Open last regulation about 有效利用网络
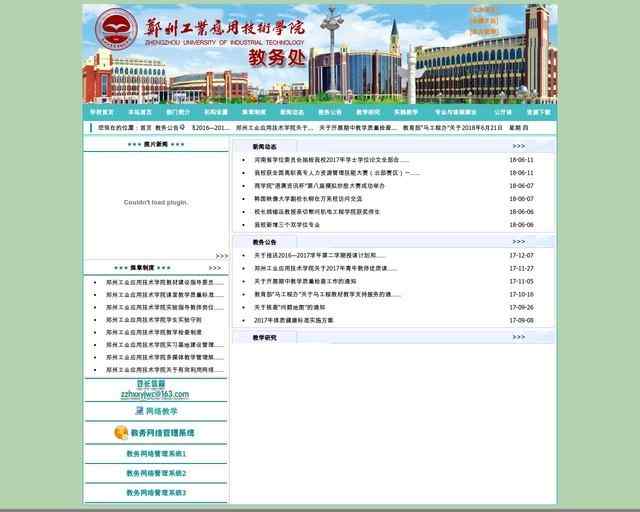Screen dimensions: 640x512 (165, 370)
